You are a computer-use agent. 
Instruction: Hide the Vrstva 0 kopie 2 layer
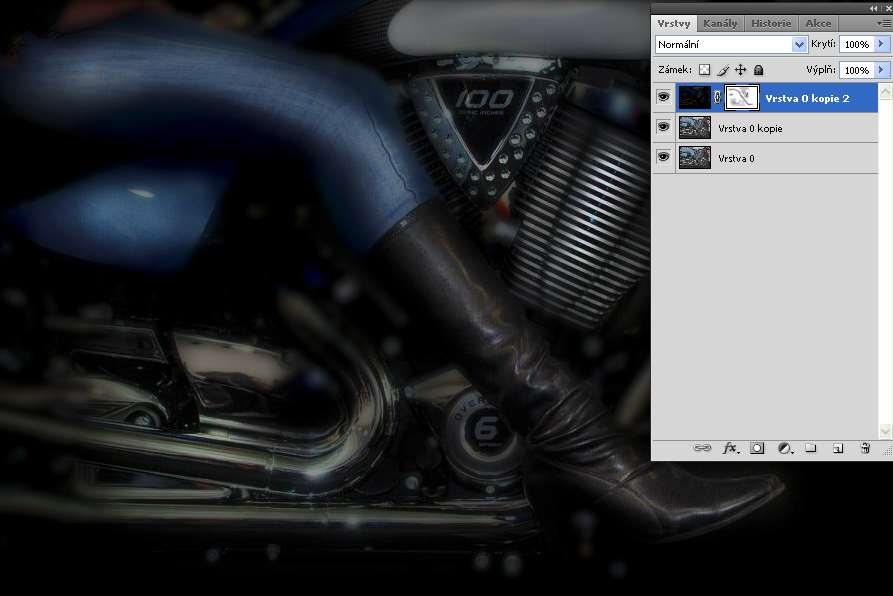coord(663,98)
